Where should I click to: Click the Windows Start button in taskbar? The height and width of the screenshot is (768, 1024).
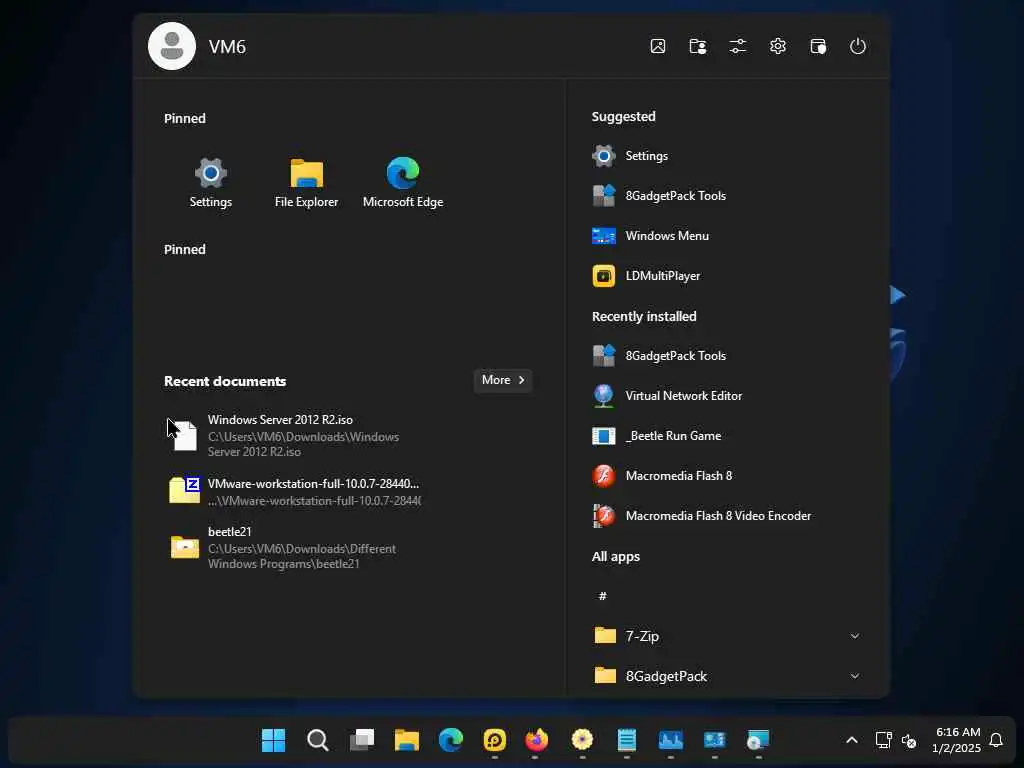click(274, 740)
